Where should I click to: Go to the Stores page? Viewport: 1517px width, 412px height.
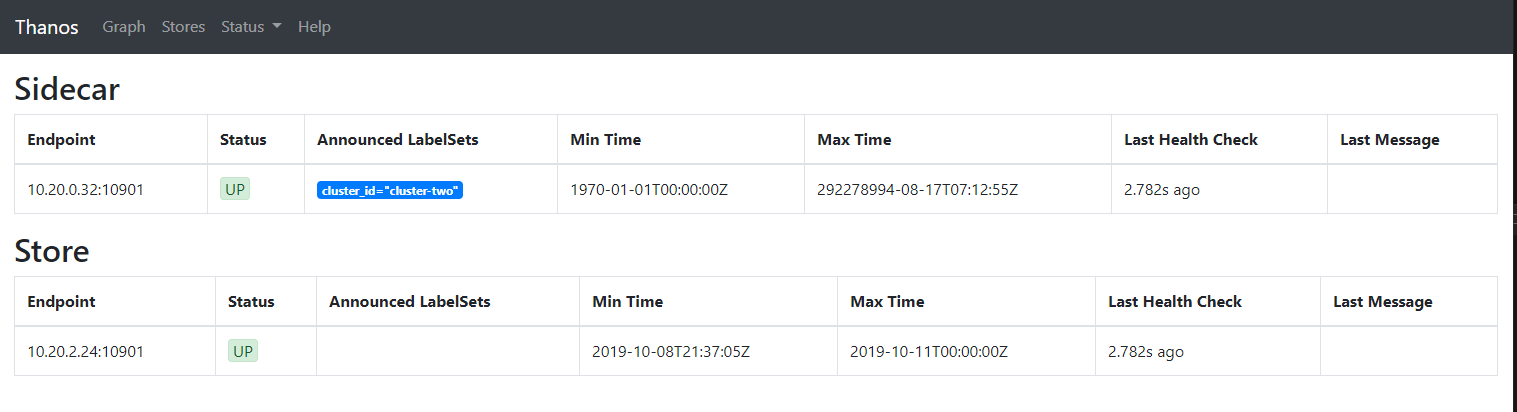pos(183,27)
